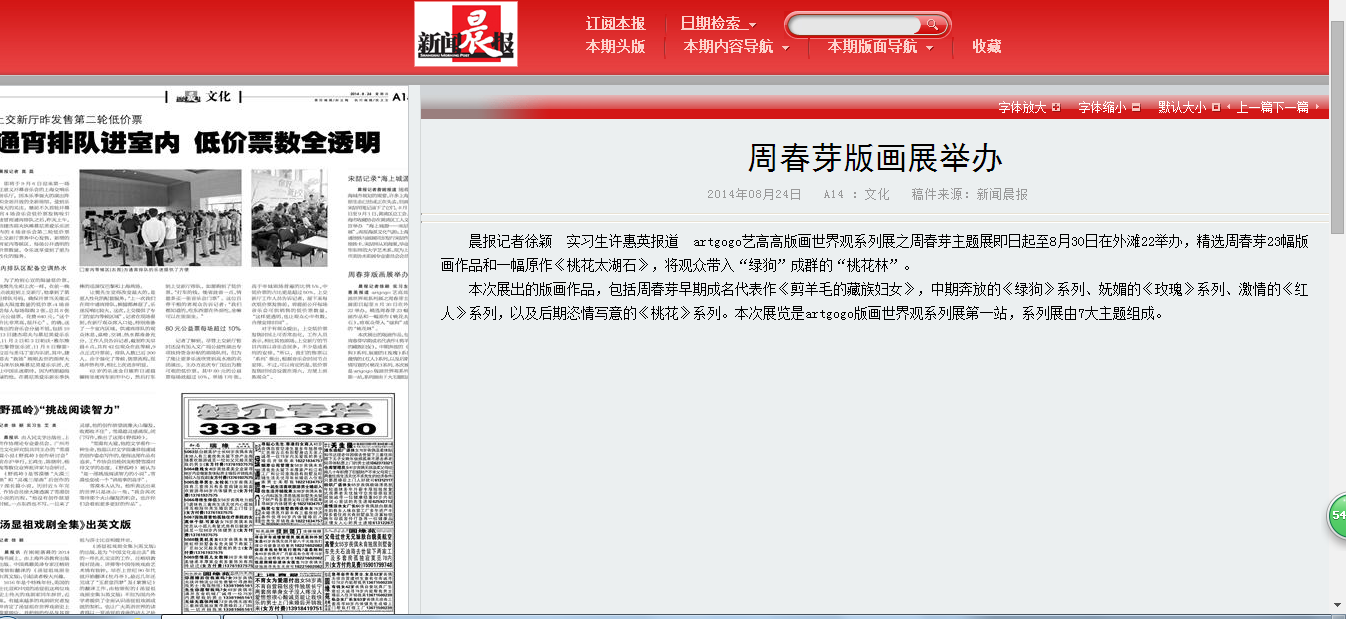Click the 新闻晨报 newspaper logo
Image resolution: width=1346 pixels, height=619 pixels.
[x=466, y=34]
